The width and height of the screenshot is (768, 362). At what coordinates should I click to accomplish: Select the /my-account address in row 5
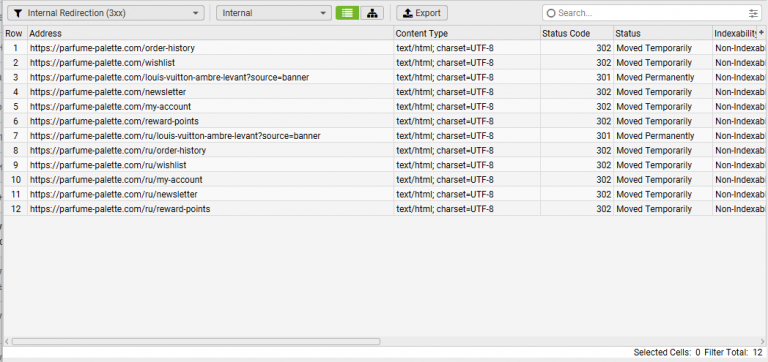pos(110,106)
